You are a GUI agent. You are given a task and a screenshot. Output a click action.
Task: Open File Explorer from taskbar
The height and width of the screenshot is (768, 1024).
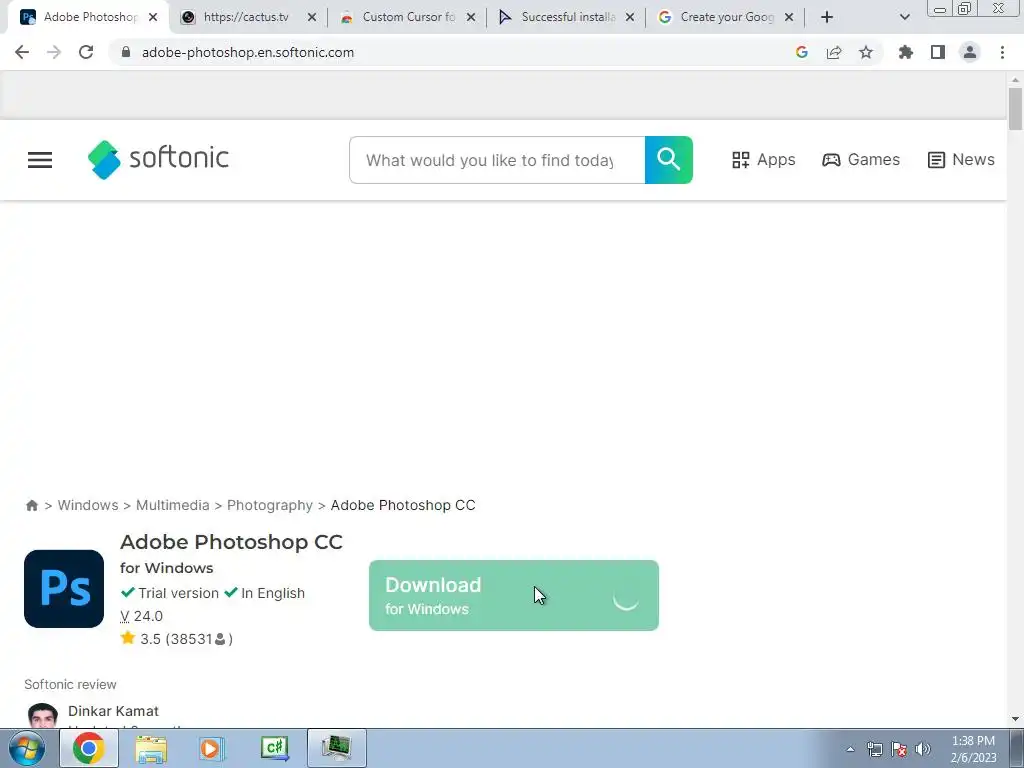(152, 748)
